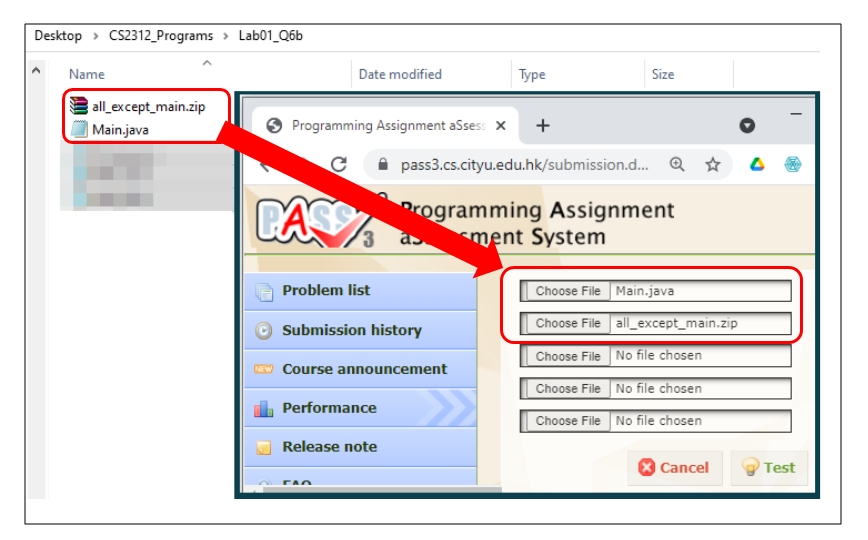Select the Main.java file in Explorer
Image resolution: width=868 pixels, height=540 pixels.
tap(120, 129)
